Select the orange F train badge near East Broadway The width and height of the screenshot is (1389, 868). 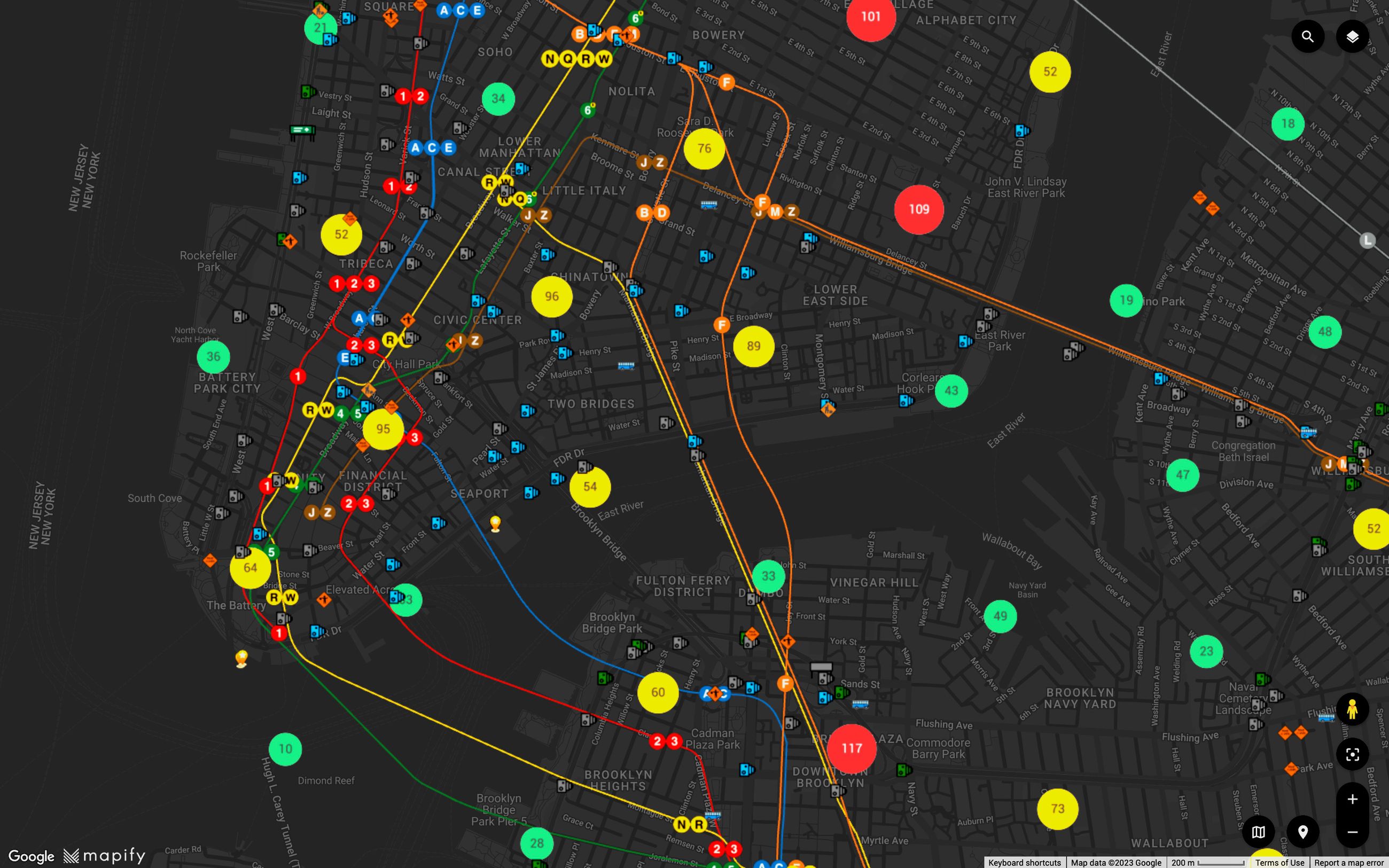coord(721,324)
